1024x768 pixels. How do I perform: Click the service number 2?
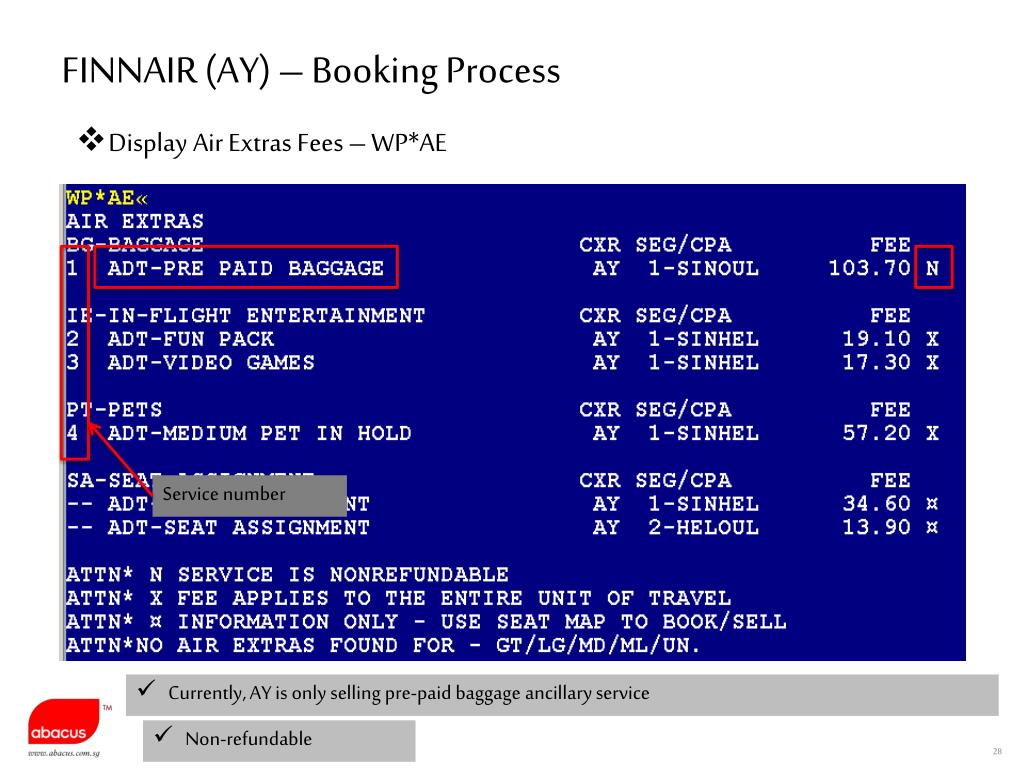[x=72, y=339]
